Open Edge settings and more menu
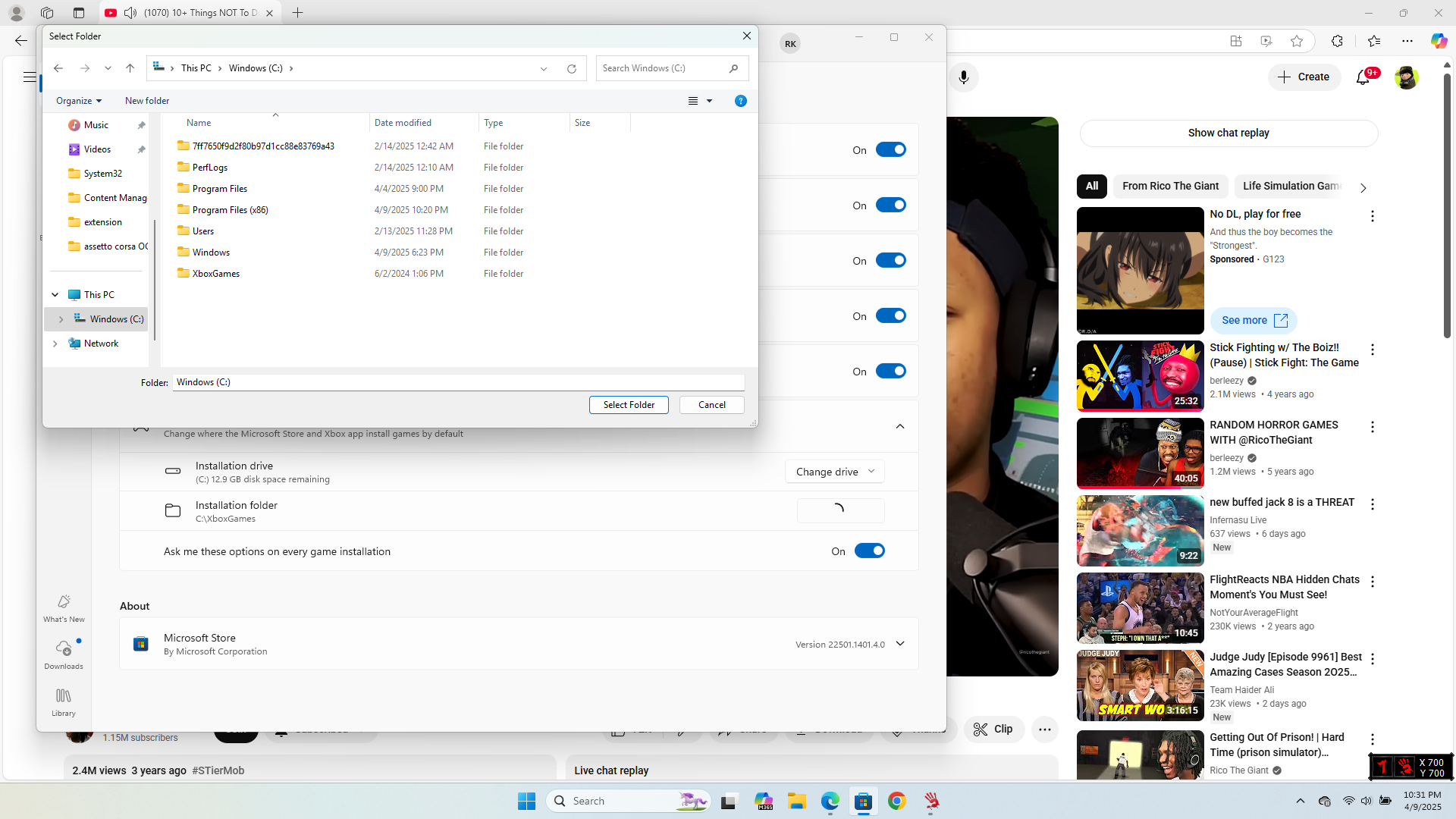 tap(1407, 41)
